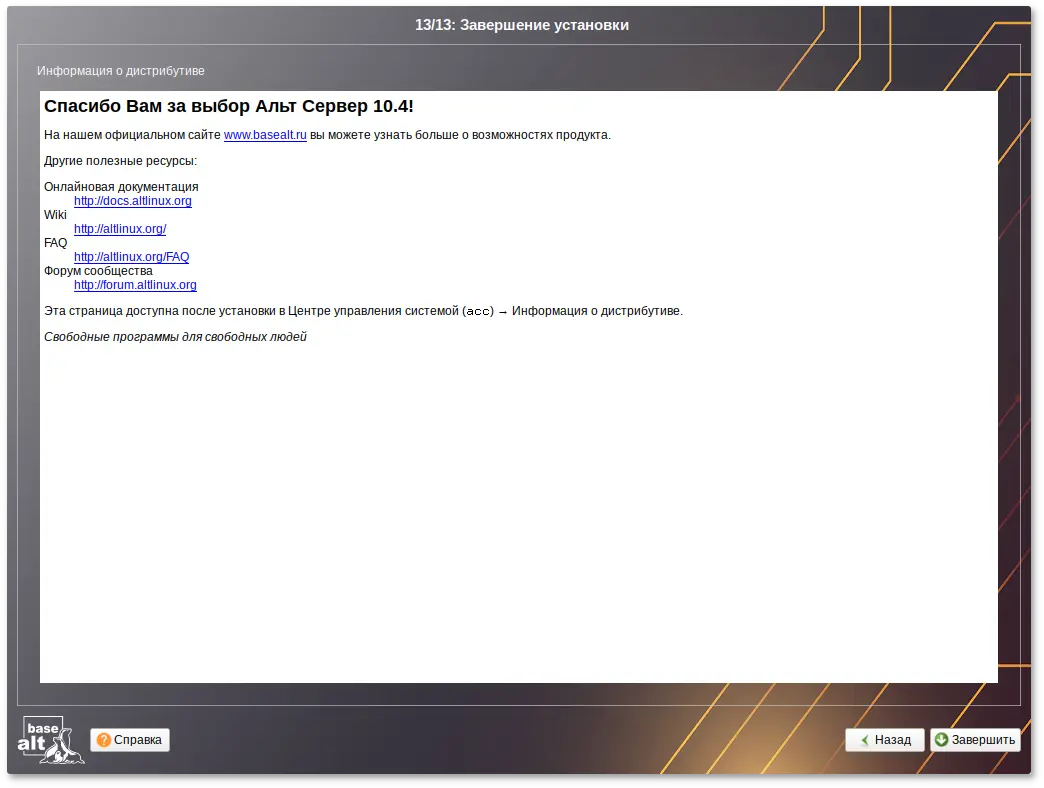The width and height of the screenshot is (1044, 788).
Task: Follow the docs.altlinux.org documentation link
Action: click(133, 201)
